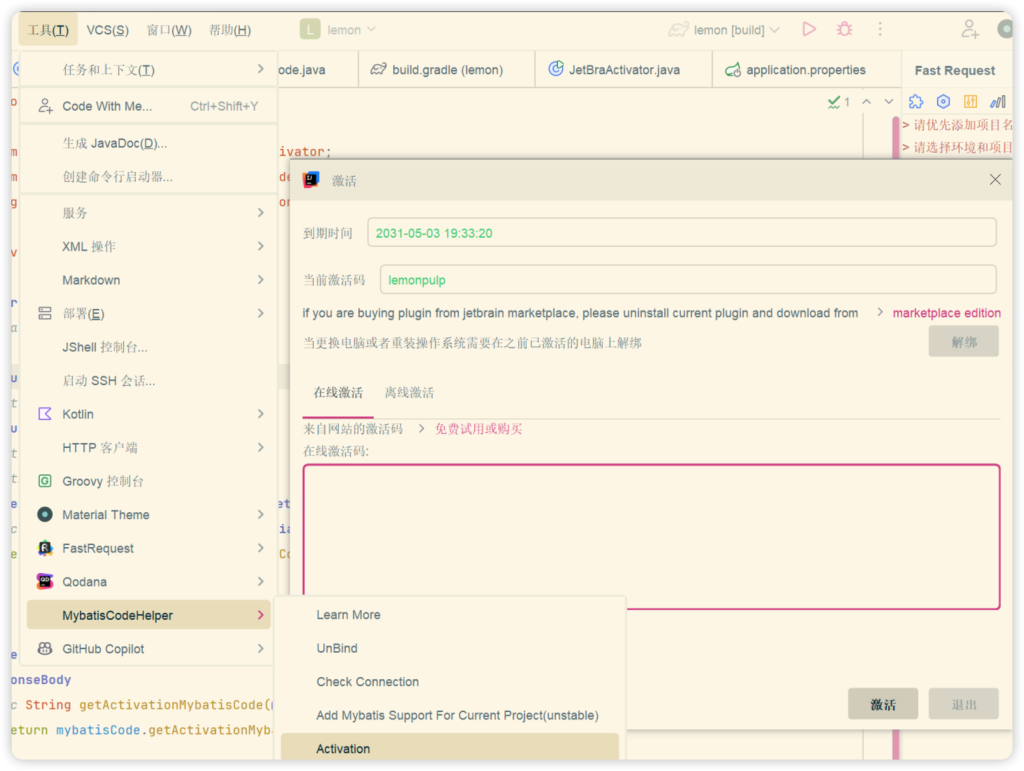
Task: Open the marketplace edition link
Action: (946, 313)
